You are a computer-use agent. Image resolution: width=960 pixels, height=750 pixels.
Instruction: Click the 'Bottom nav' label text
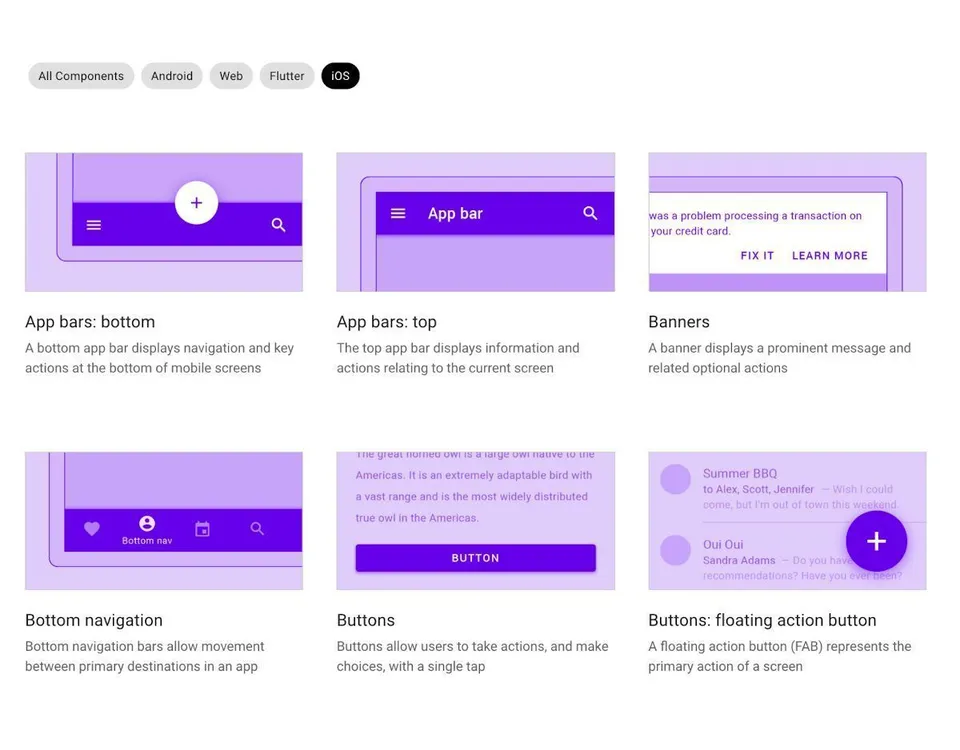click(x=147, y=541)
